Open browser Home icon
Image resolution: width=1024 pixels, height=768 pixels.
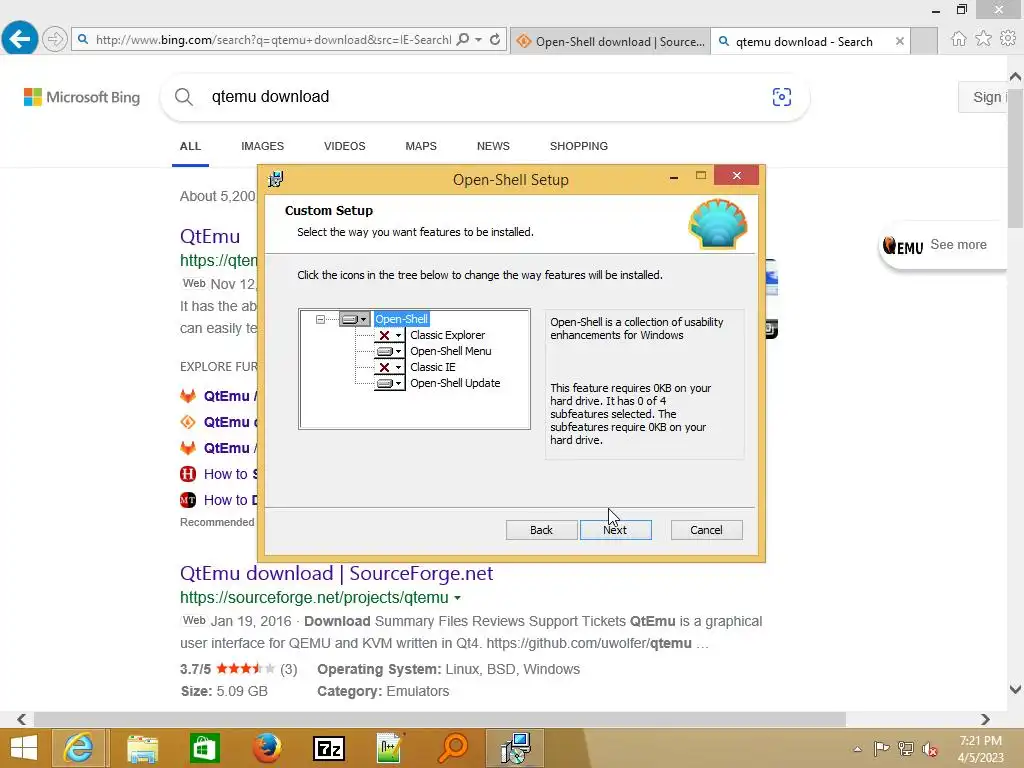(x=959, y=39)
